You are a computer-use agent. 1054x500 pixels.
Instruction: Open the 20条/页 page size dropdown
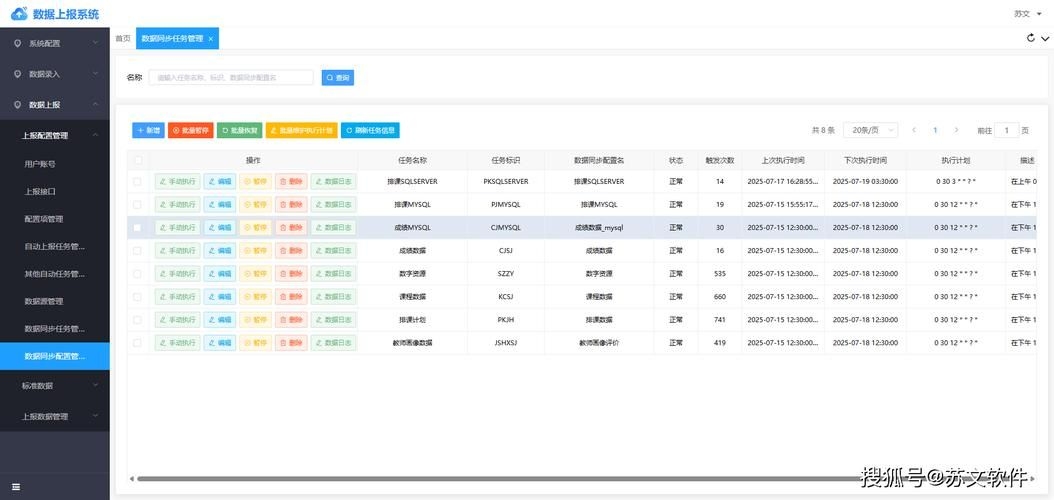tap(871, 130)
